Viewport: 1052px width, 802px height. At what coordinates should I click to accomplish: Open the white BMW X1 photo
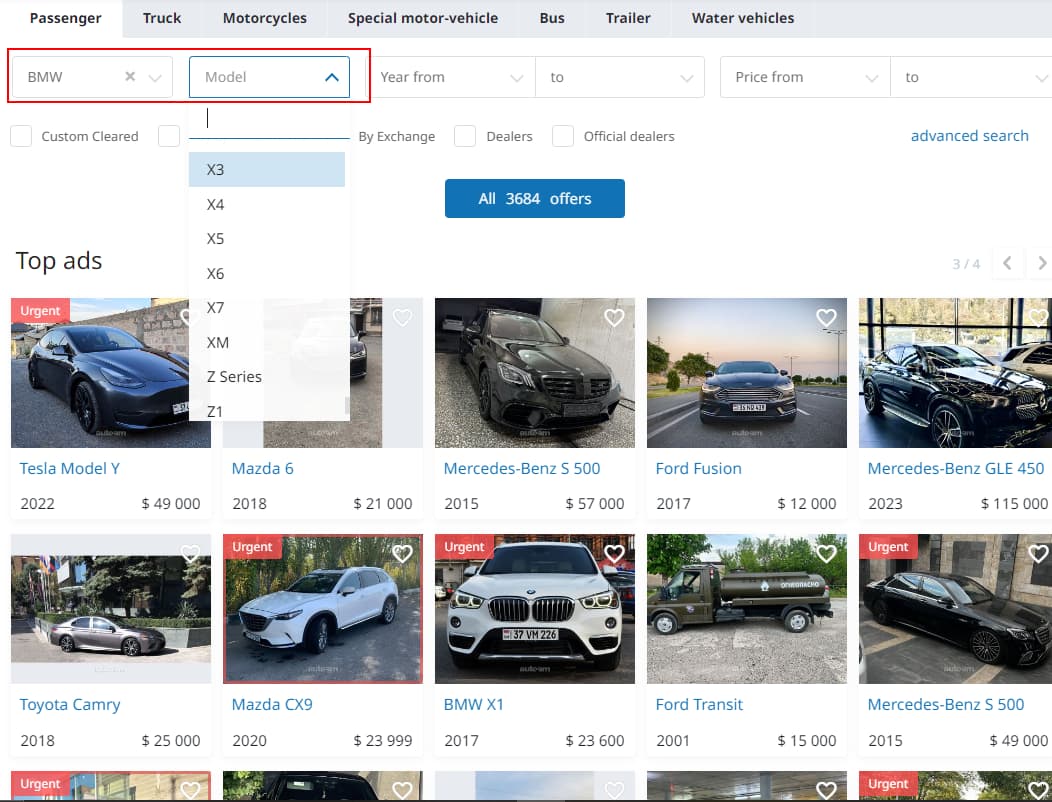click(x=535, y=609)
